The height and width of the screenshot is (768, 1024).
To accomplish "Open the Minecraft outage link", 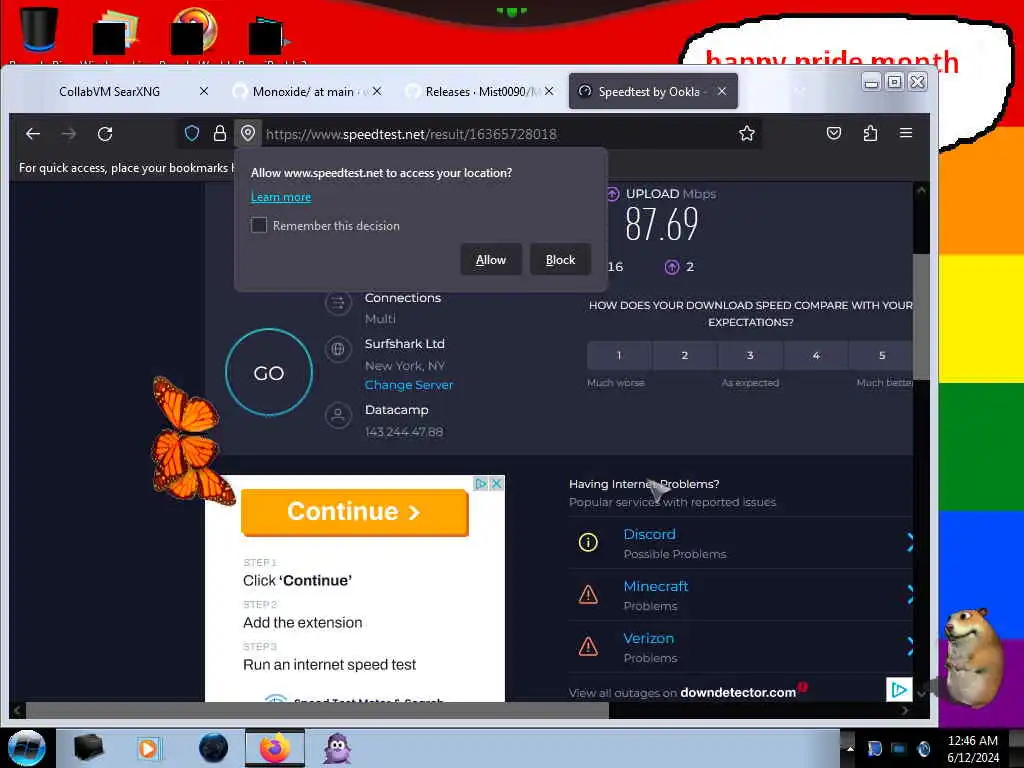I will 656,586.
